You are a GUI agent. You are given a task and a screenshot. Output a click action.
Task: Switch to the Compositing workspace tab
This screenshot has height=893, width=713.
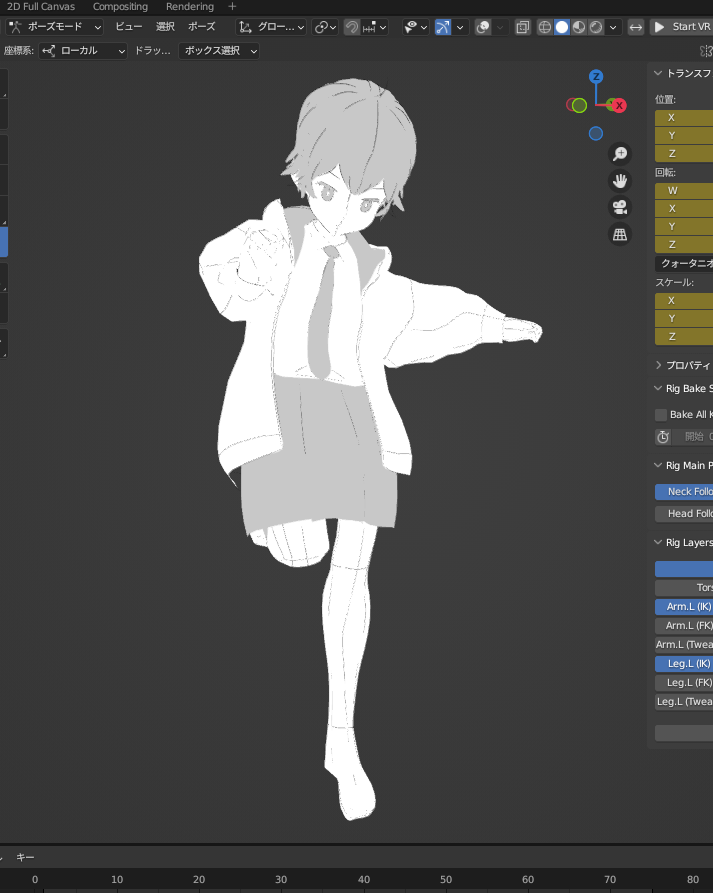coord(120,7)
